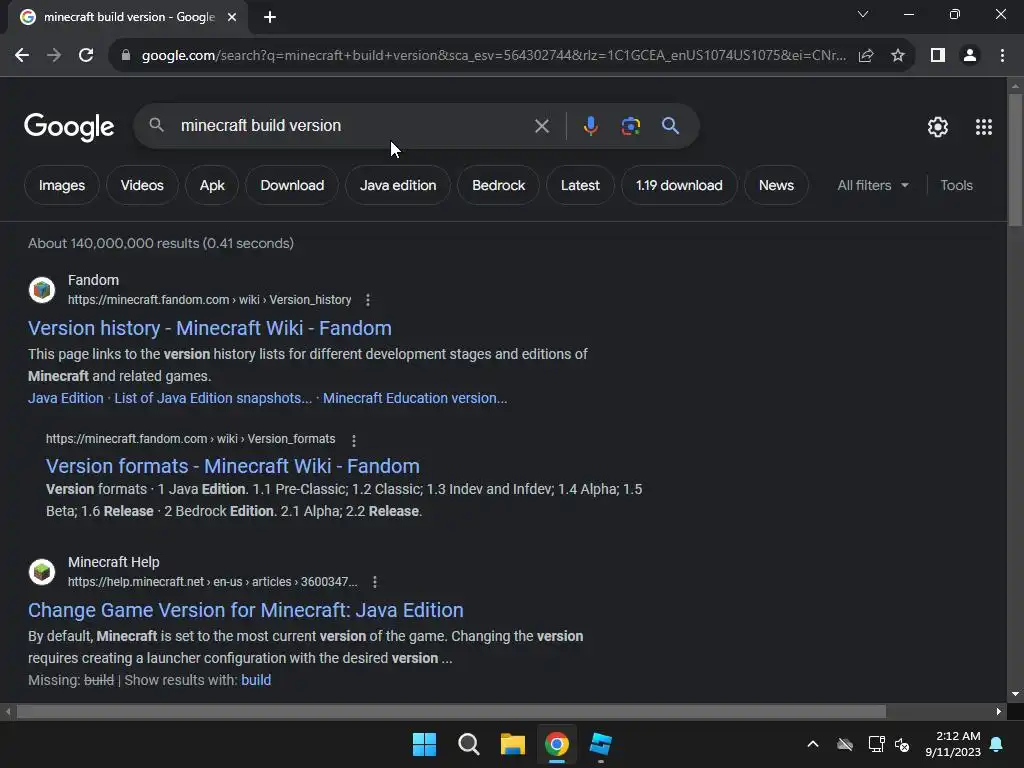Submit search with the magnifier button
Image resolution: width=1024 pixels, height=768 pixels.
pyautogui.click(x=671, y=126)
